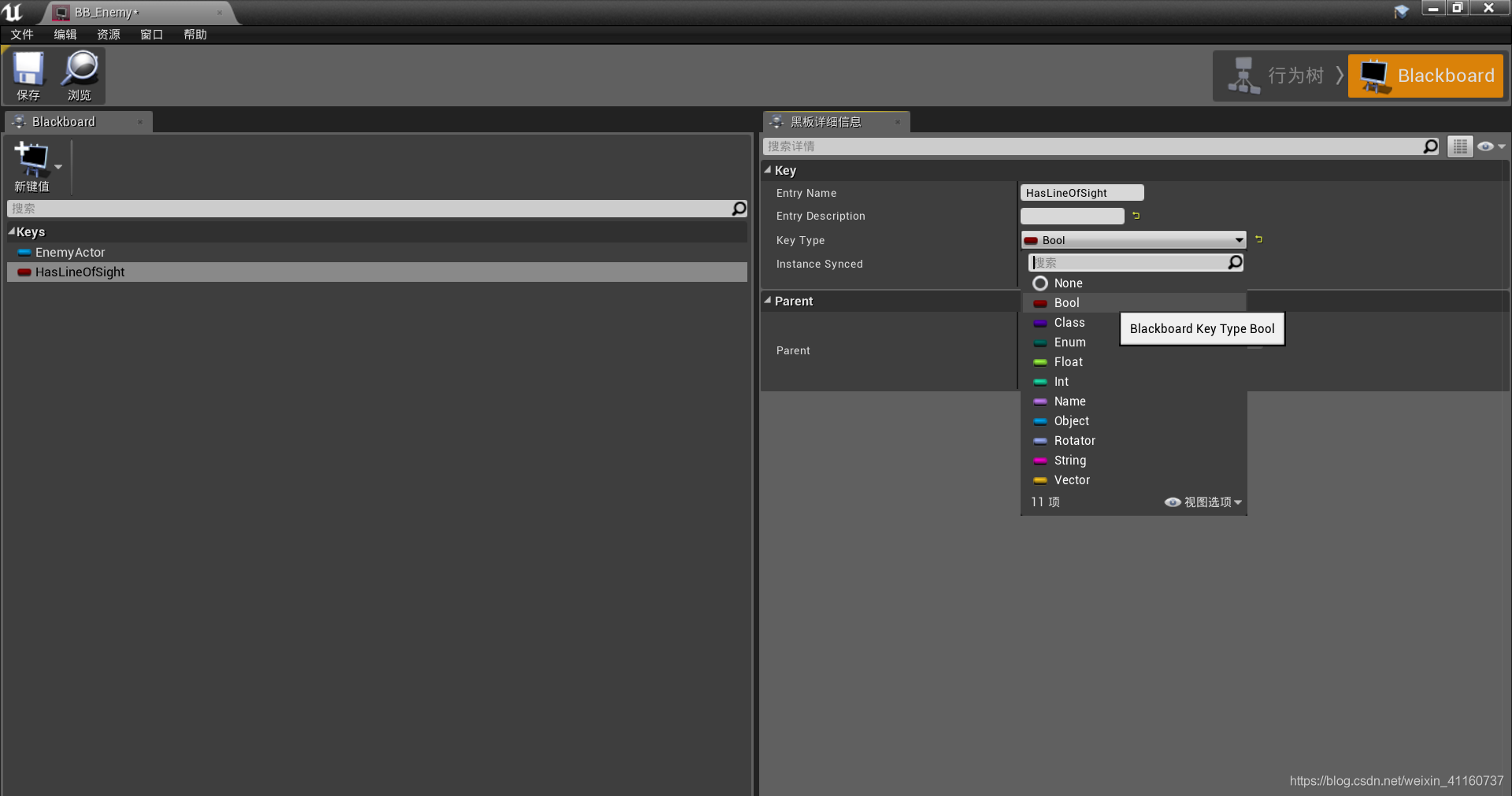Choose Name in key type list

click(x=1134, y=401)
